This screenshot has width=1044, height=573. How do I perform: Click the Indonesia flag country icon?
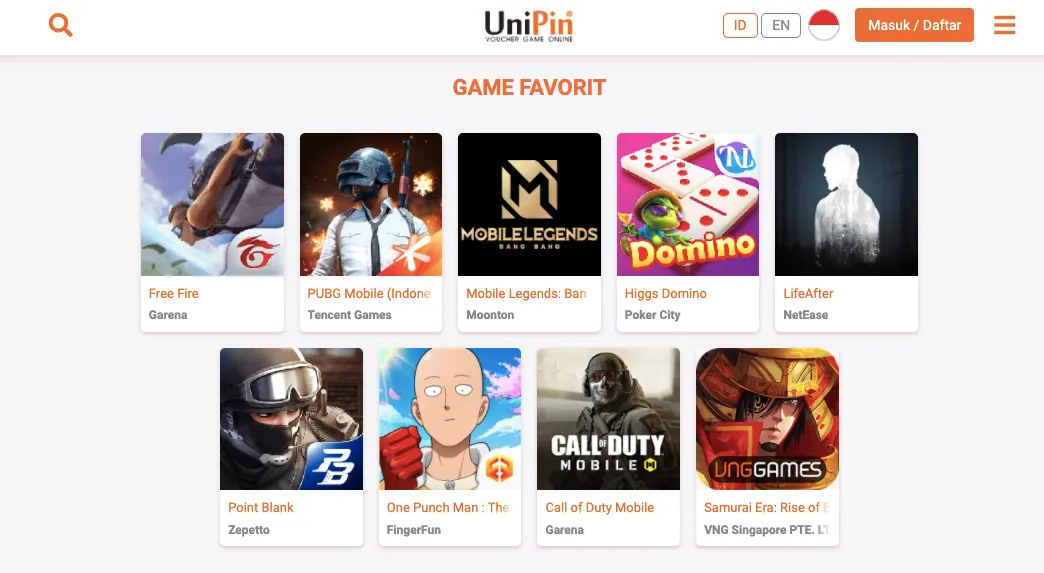tap(824, 25)
